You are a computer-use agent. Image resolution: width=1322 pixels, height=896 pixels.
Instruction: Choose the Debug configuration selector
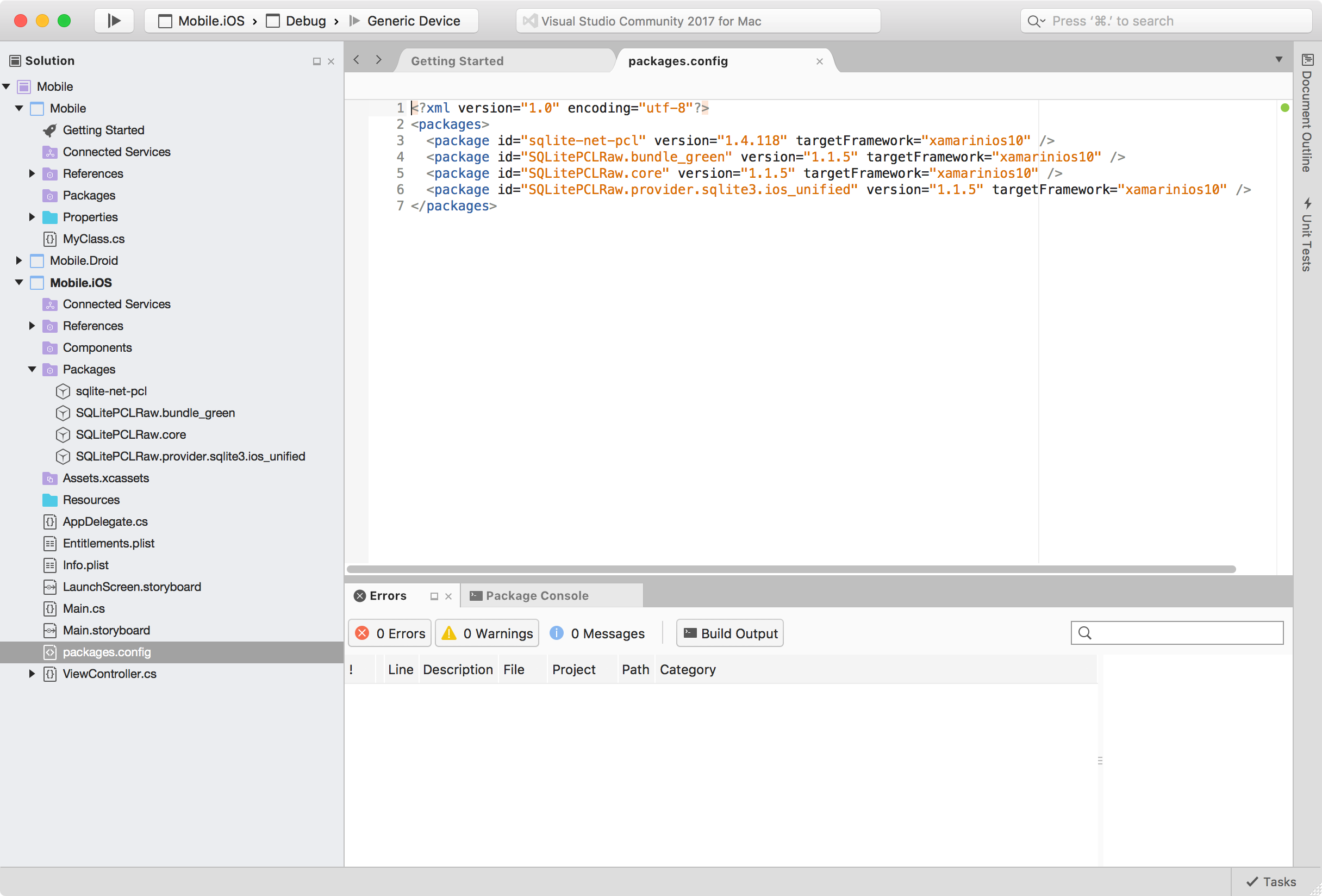pos(296,21)
